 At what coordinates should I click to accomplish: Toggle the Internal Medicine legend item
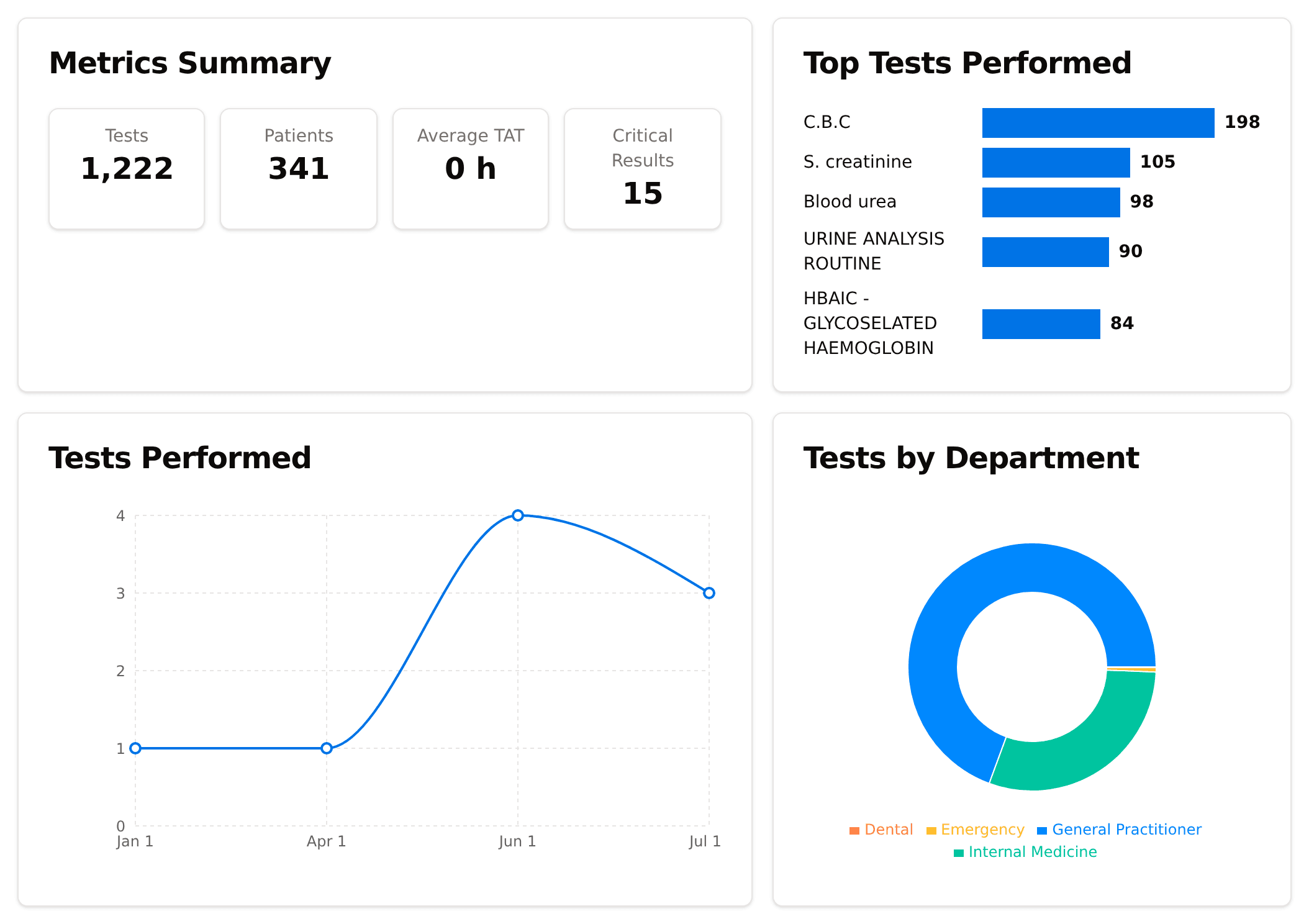tap(1025, 852)
